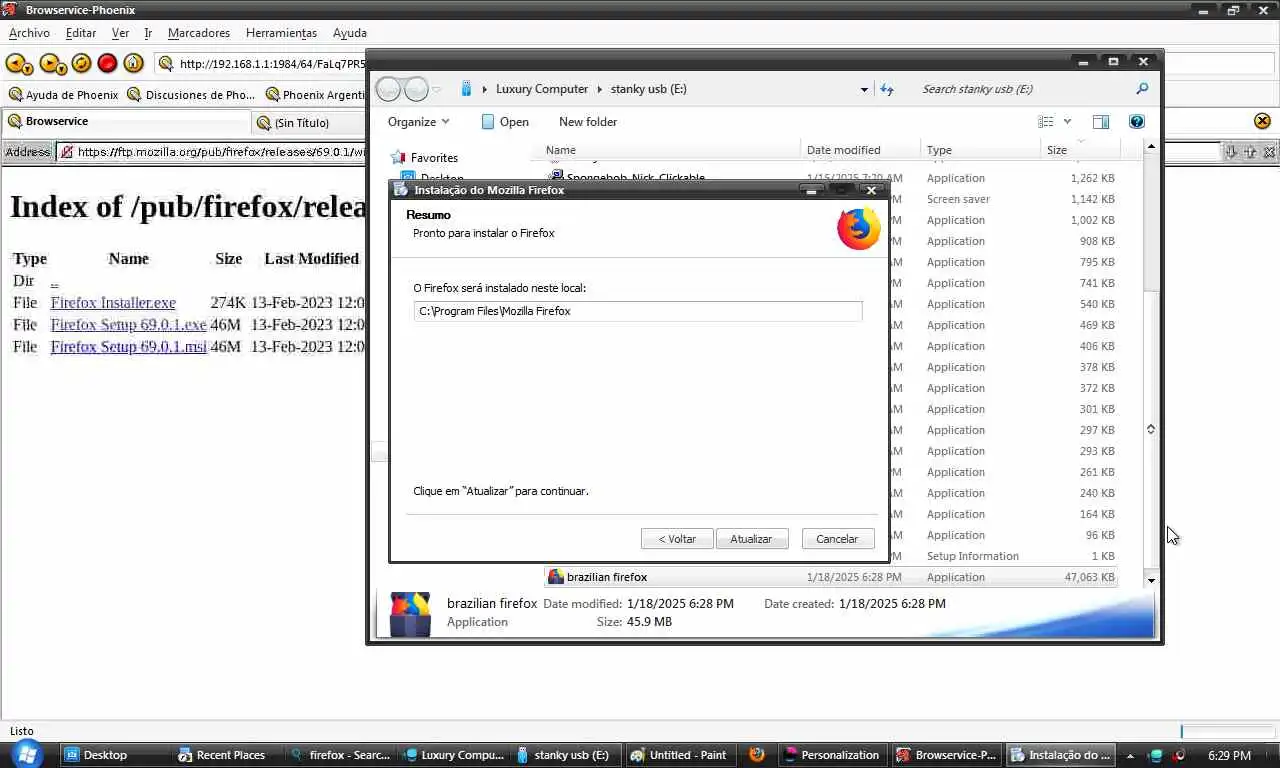The height and width of the screenshot is (768, 1280).
Task: Click the Firefox Installer.exe link
Action: coord(113,302)
